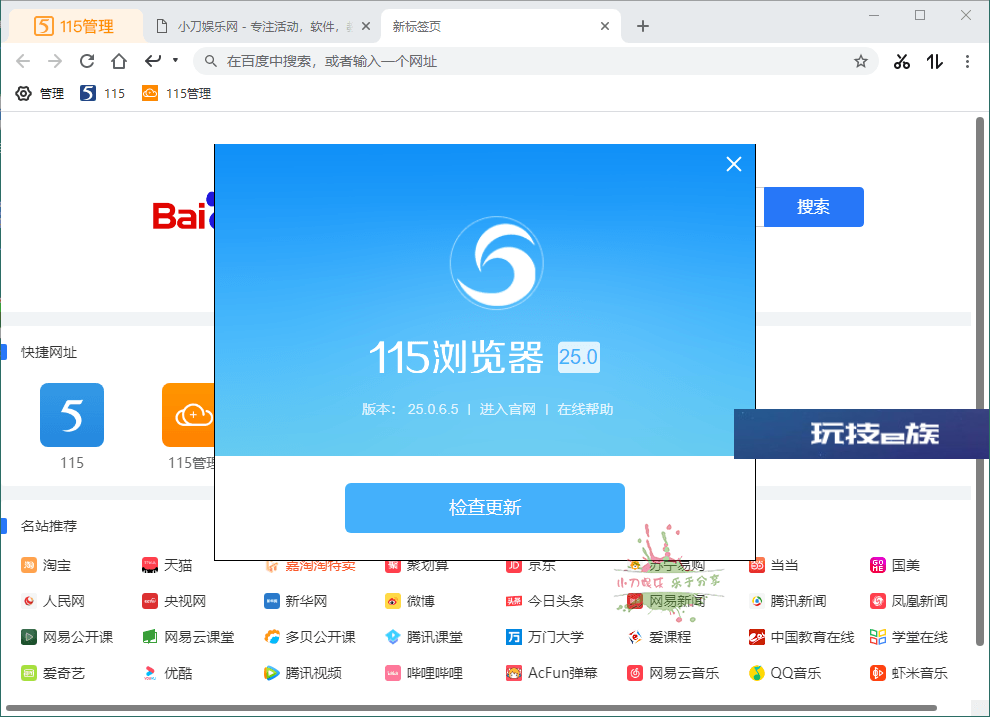Viewport: 990px width, 717px height.
Task: Open the 腾讯视频 site link
Action: (302, 673)
